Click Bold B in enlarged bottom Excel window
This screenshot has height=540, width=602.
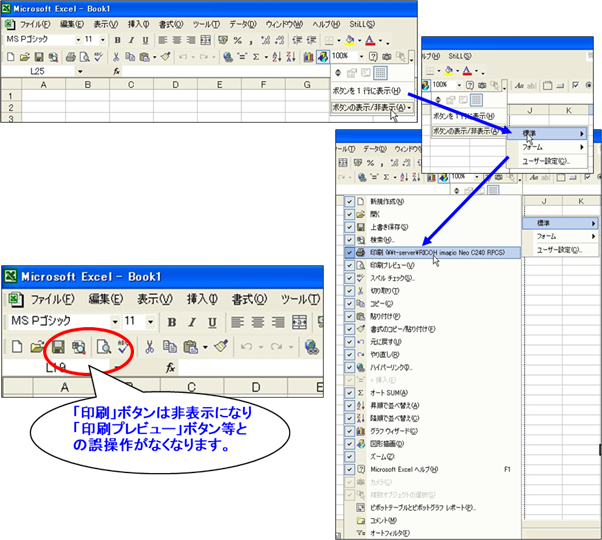(172, 322)
